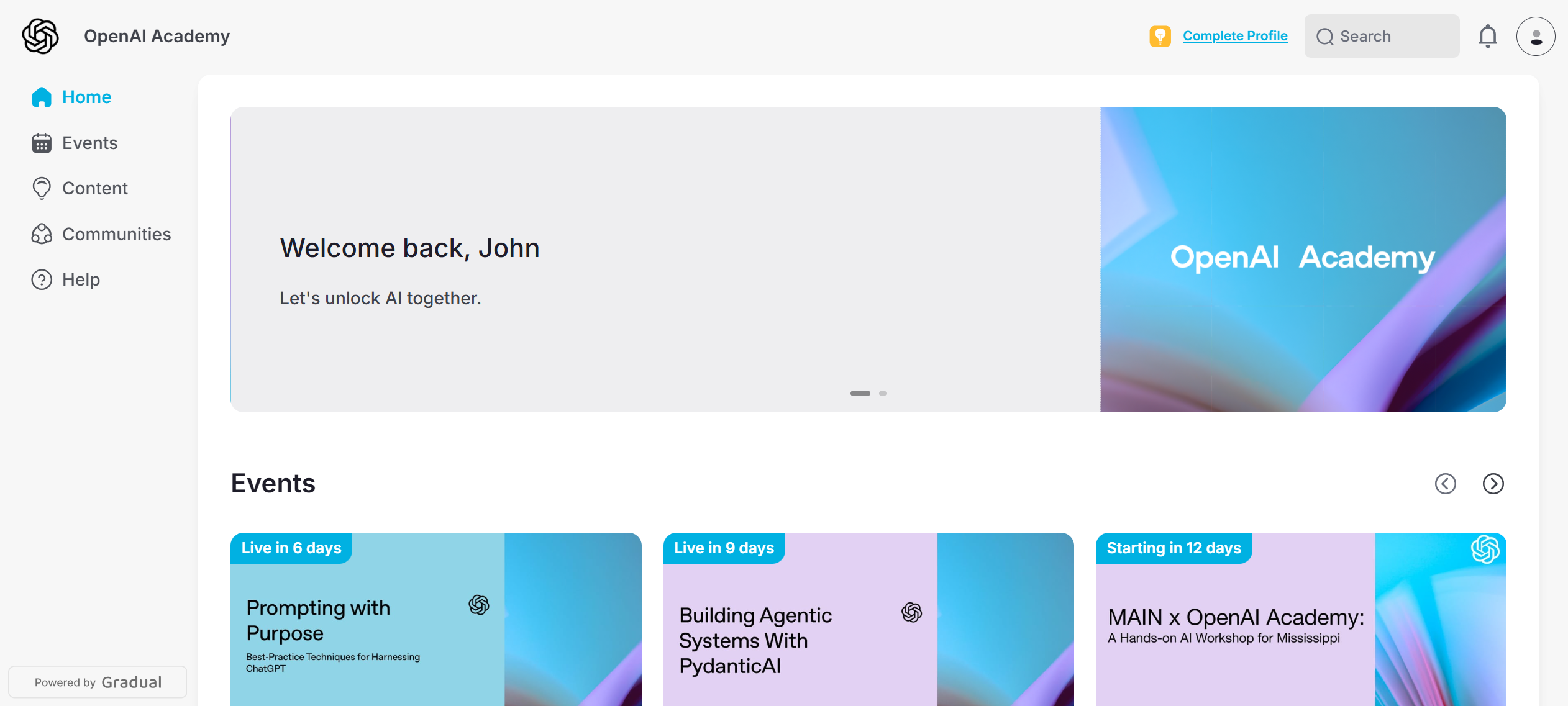Screen dimensions: 1568x706
Task: Open Help from sidebar
Action: [66, 280]
